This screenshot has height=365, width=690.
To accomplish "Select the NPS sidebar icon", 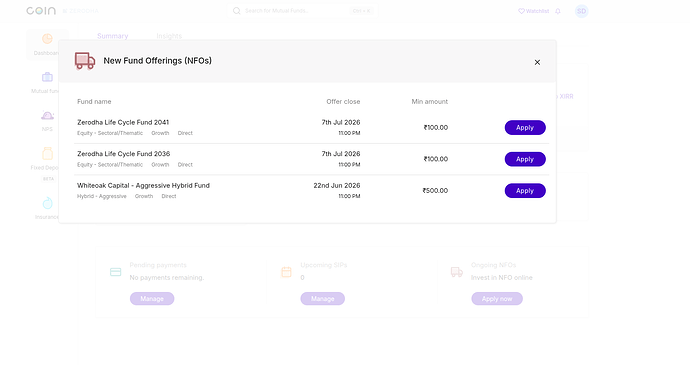I will pyautogui.click(x=47, y=115).
